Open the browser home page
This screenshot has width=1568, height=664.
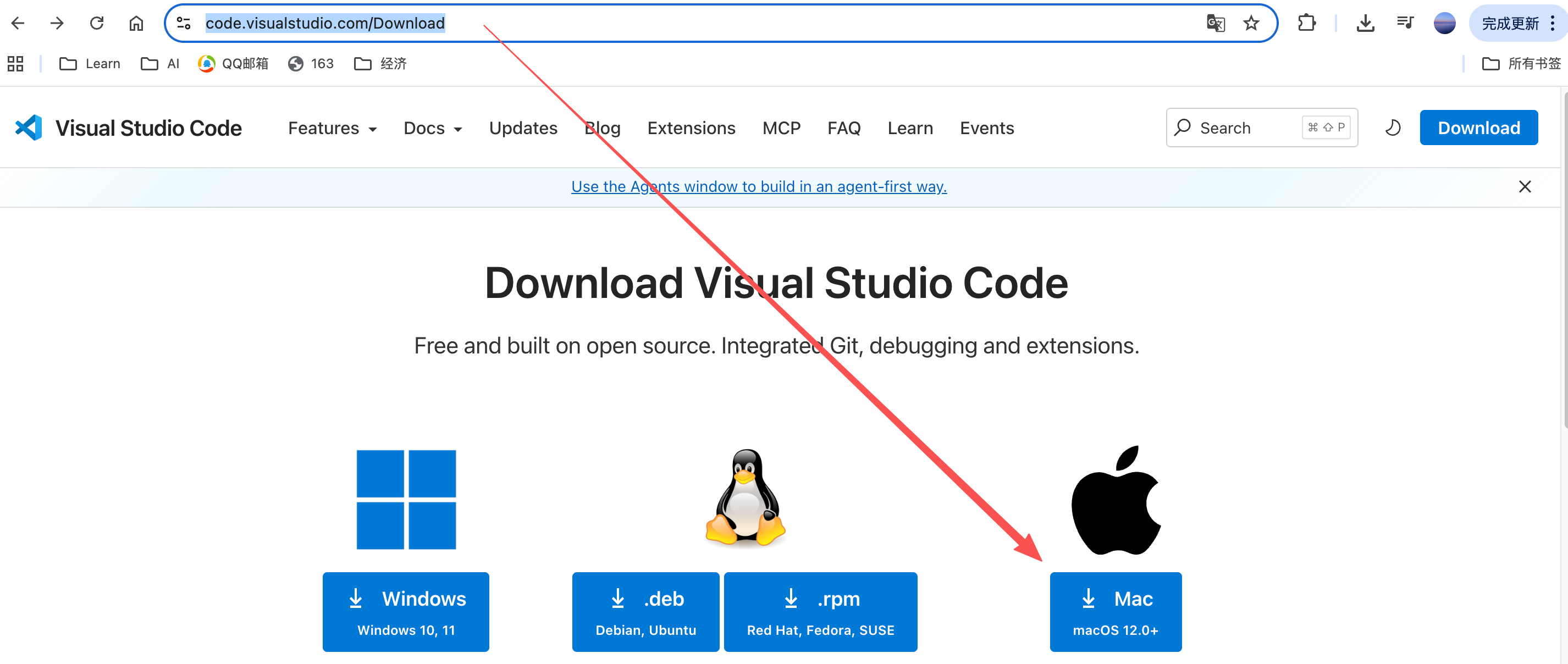tap(136, 23)
